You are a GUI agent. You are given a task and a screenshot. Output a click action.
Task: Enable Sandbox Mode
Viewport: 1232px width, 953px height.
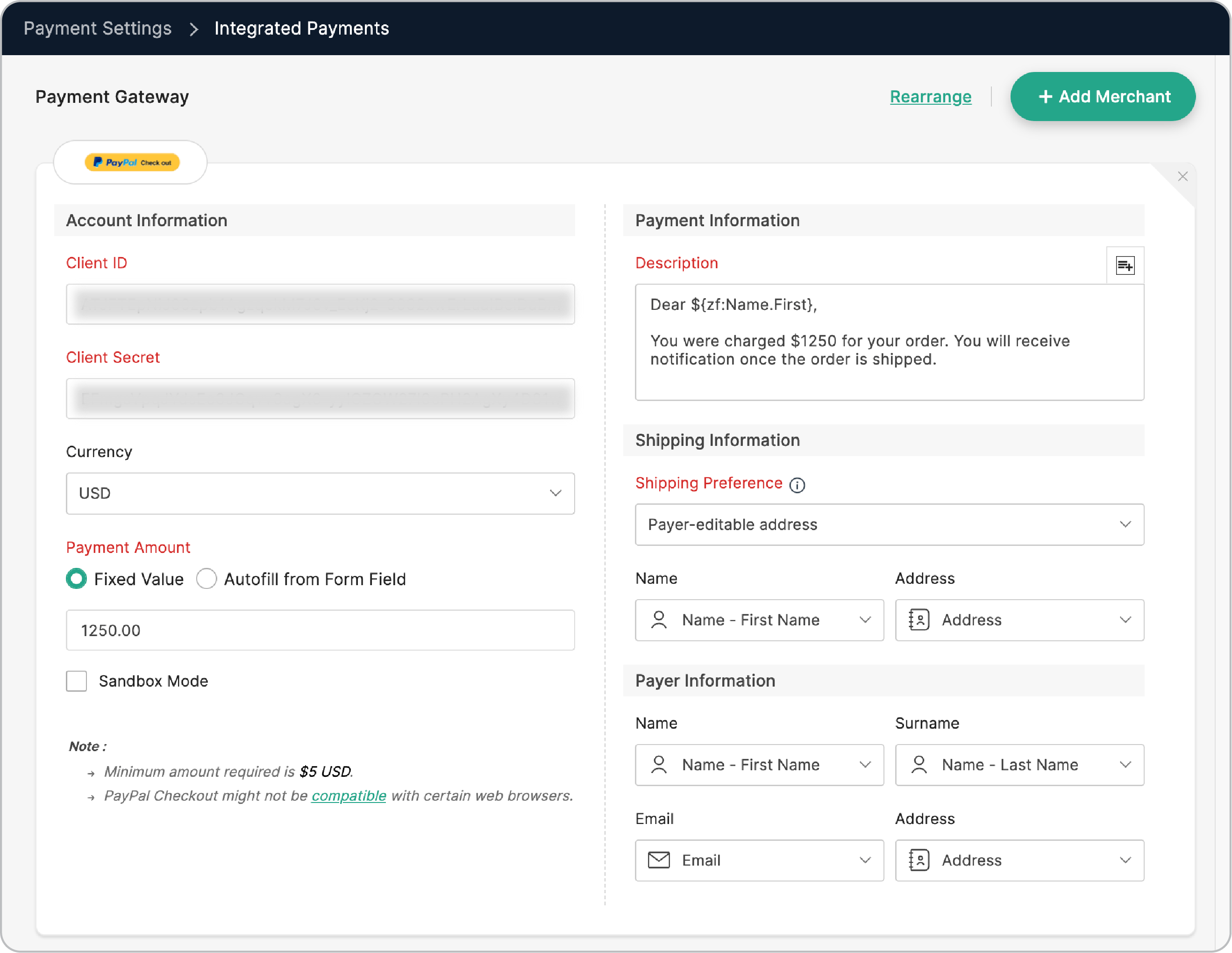pos(76,681)
